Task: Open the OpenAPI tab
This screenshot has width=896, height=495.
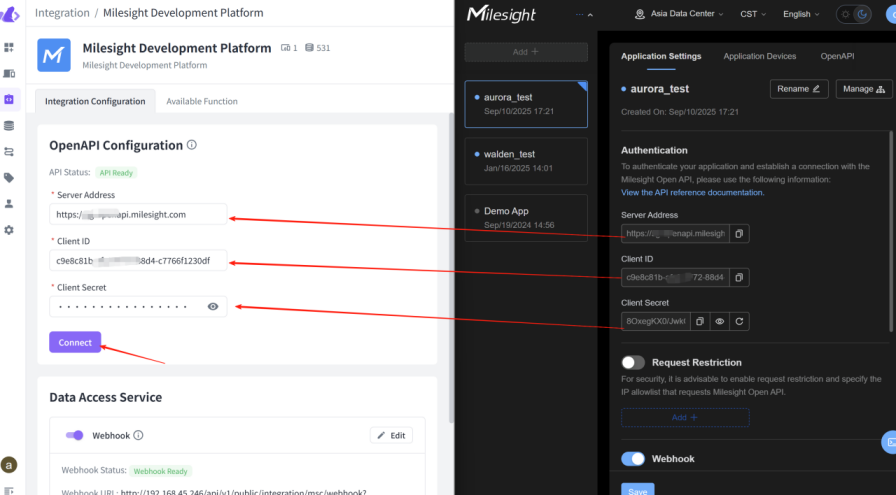Action: point(837,57)
